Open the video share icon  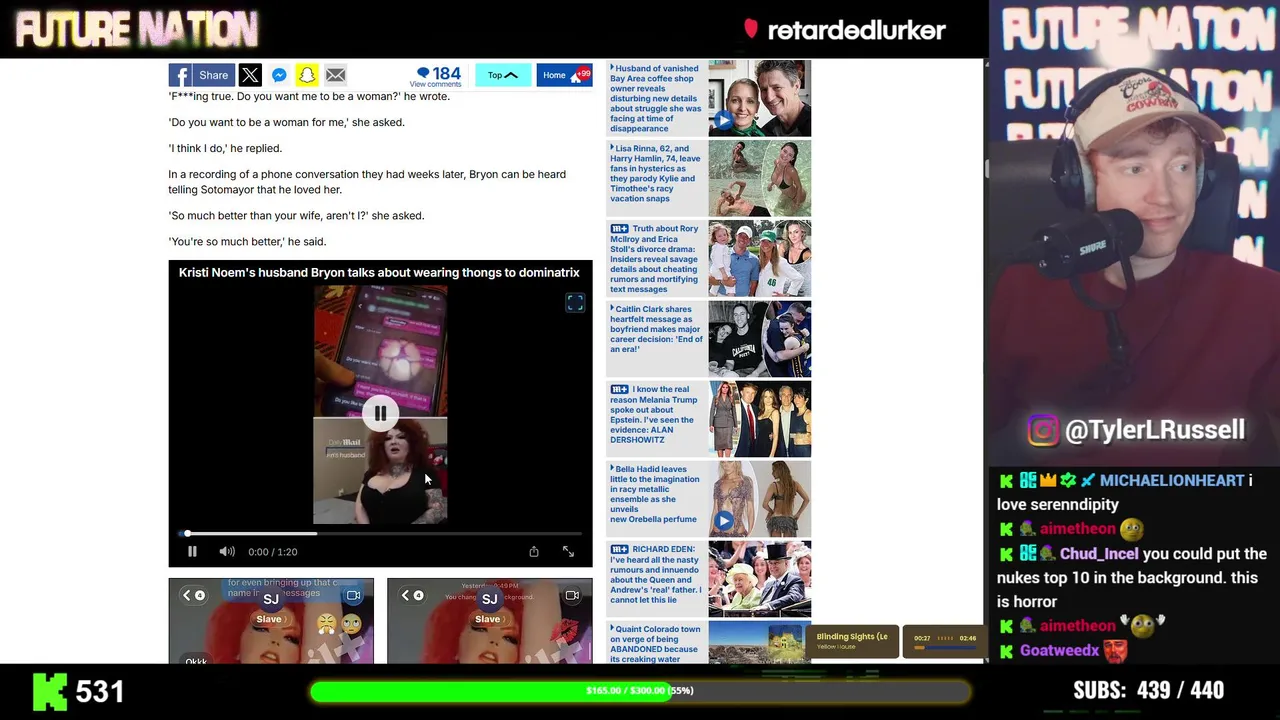click(534, 551)
